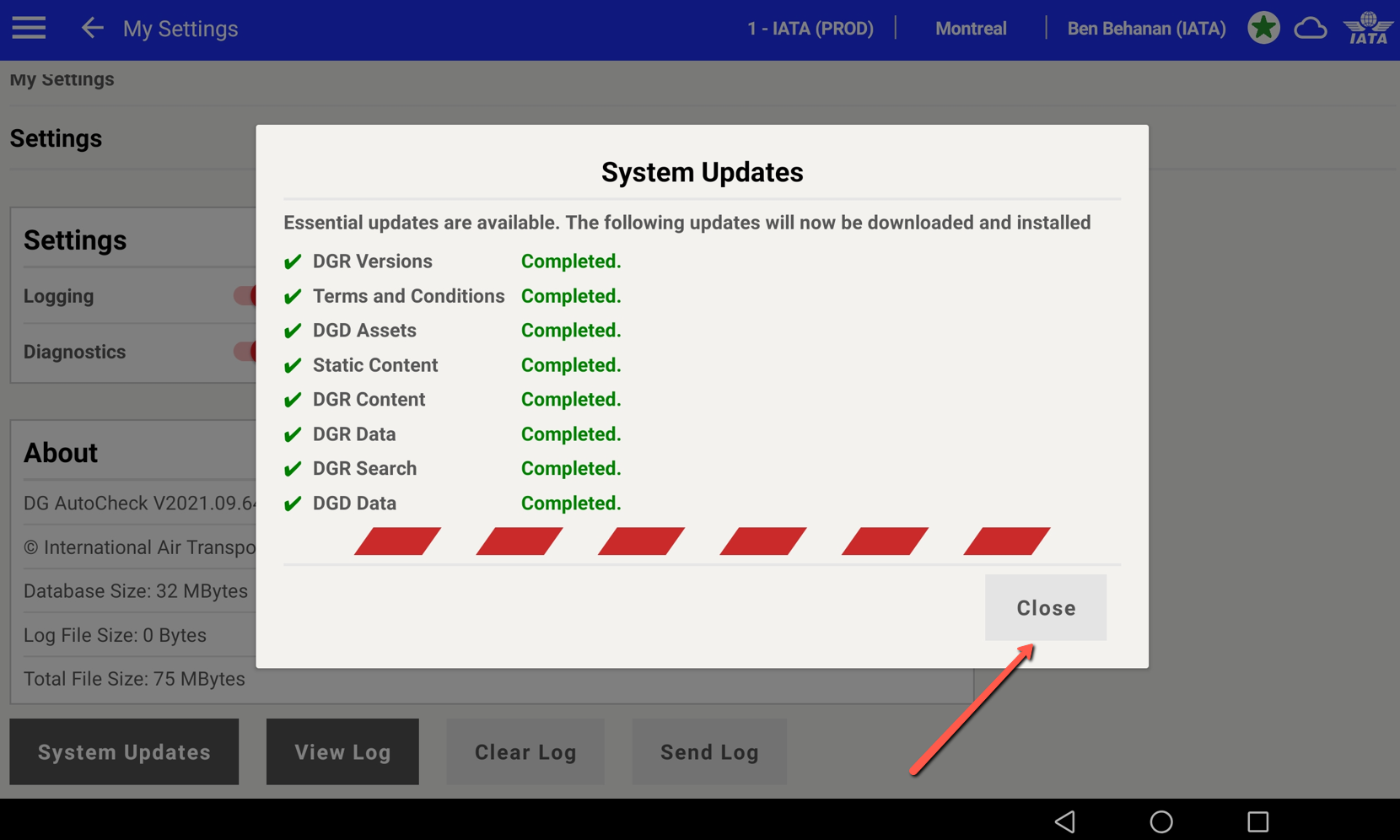Viewport: 1400px width, 840px height.
Task: Tap the red striped progress bar
Action: (x=702, y=541)
